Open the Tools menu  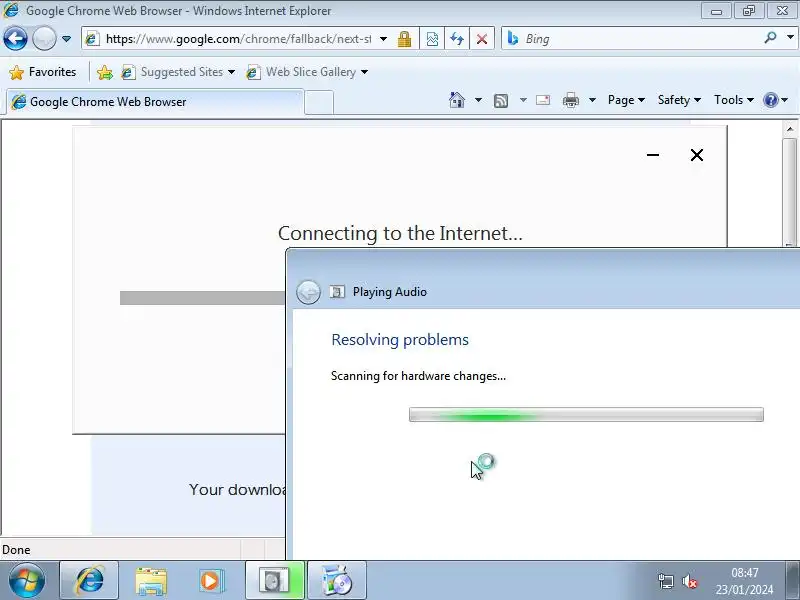734,100
